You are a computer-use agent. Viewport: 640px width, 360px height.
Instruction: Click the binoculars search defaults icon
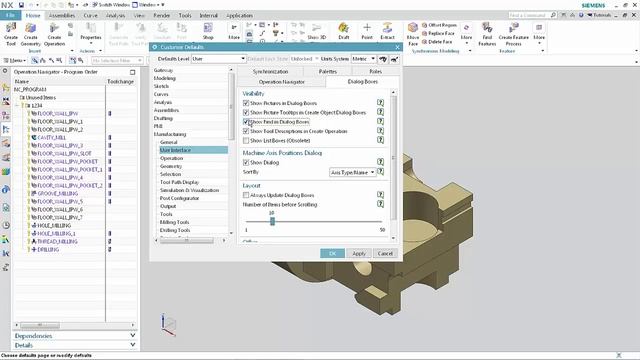383,59
